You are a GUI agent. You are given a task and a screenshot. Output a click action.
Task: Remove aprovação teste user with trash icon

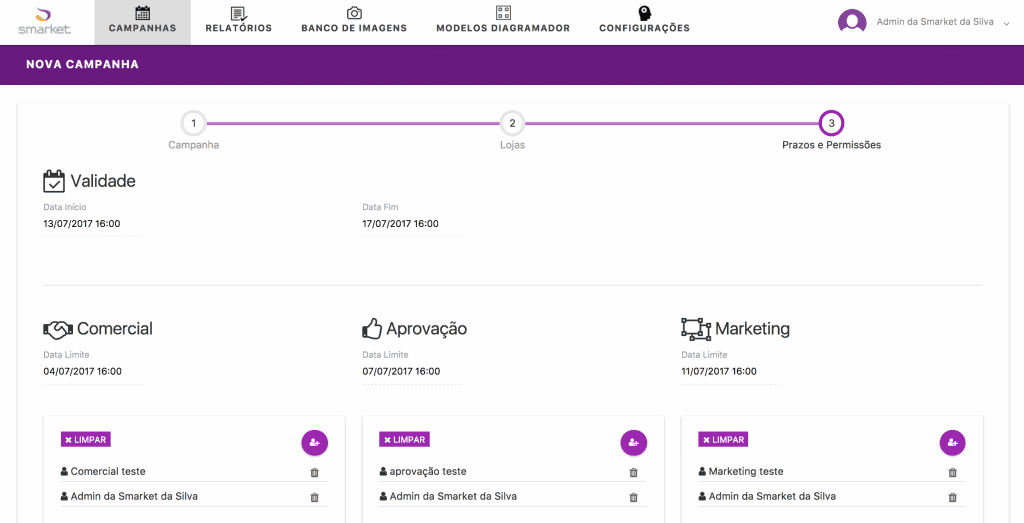pyautogui.click(x=633, y=473)
